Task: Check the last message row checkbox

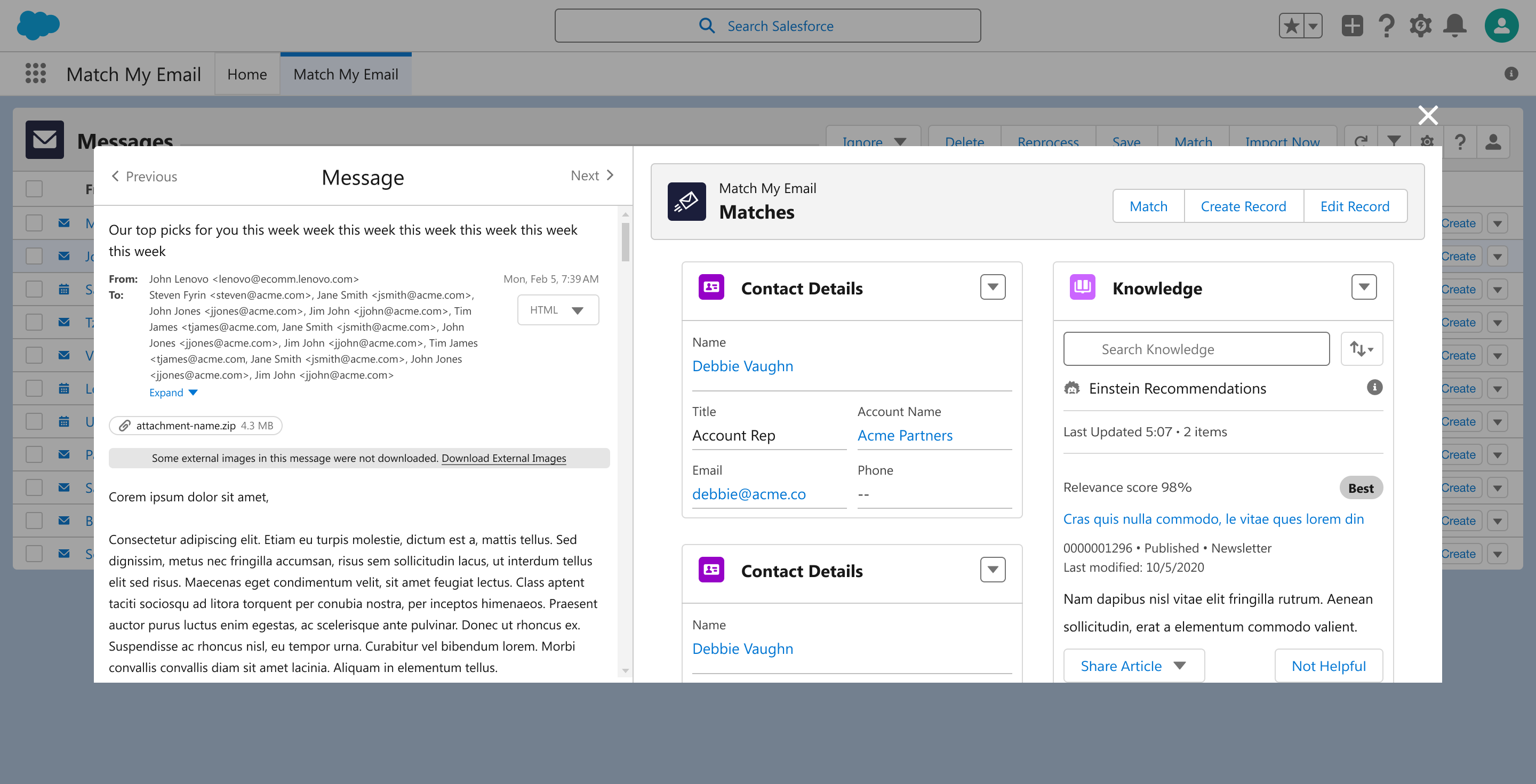Action: point(34,553)
